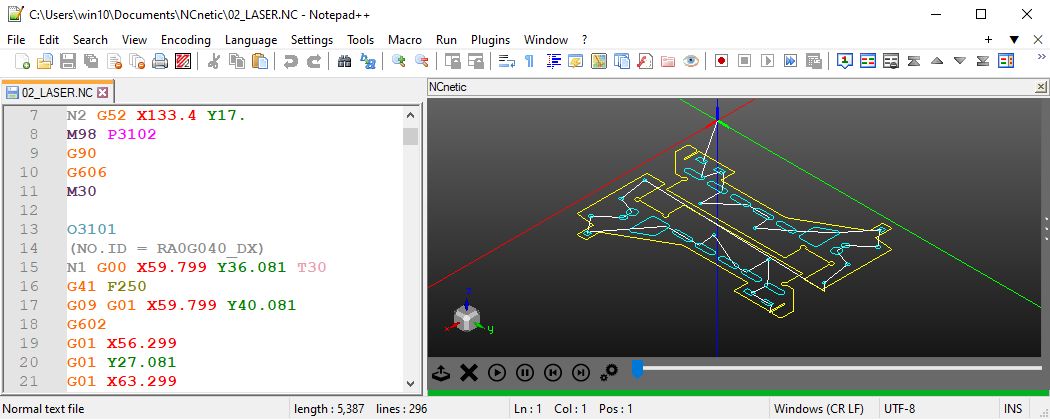Click editor scrollbar up arrow

pyautogui.click(x=410, y=115)
